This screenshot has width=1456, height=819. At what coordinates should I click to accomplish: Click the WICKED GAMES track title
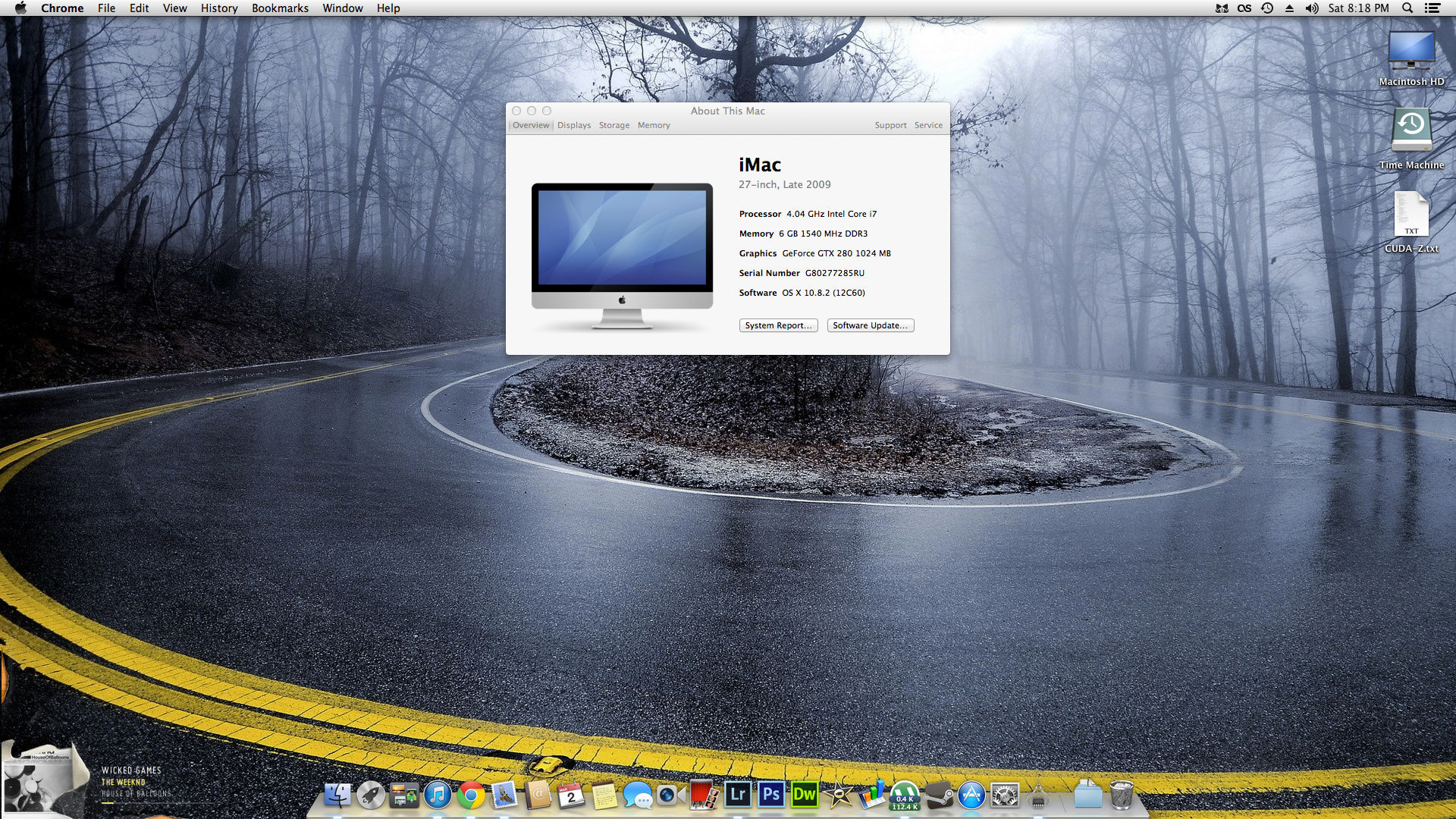pyautogui.click(x=131, y=770)
